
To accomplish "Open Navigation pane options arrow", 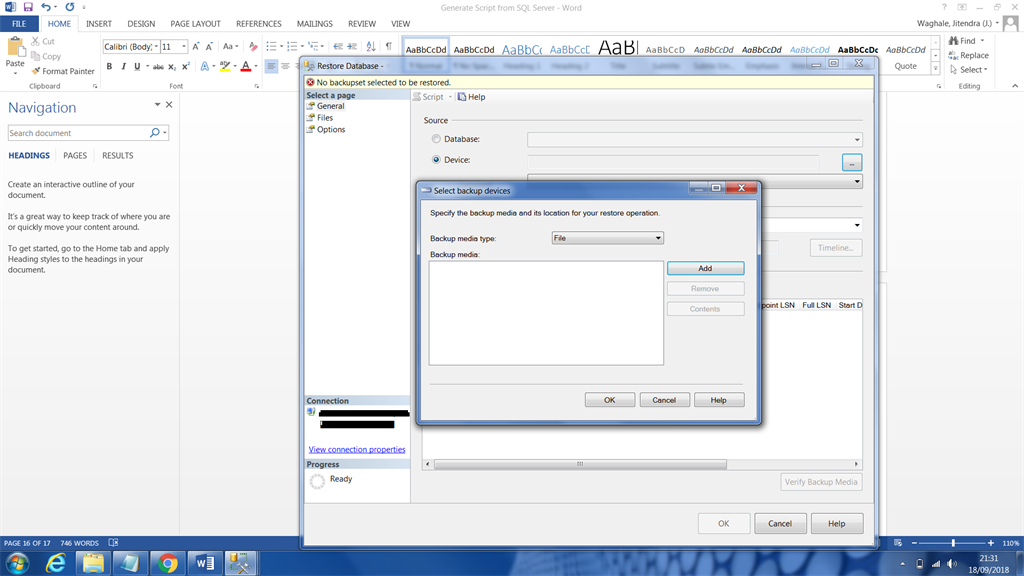I will (157, 104).
